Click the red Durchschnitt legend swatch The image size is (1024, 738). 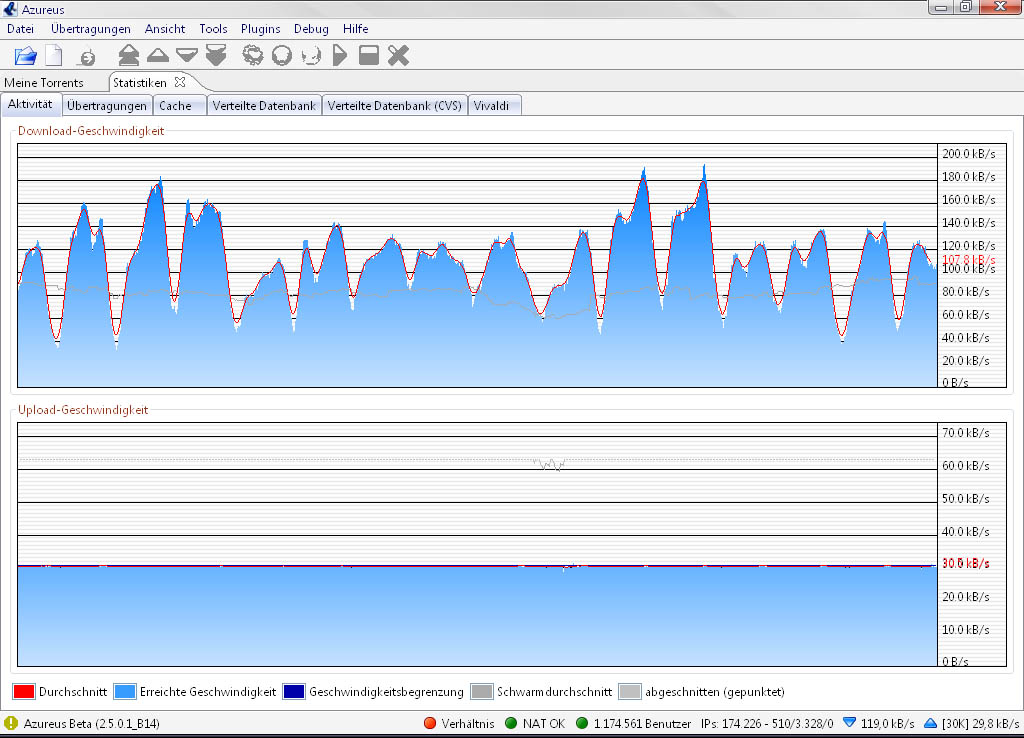(x=24, y=692)
